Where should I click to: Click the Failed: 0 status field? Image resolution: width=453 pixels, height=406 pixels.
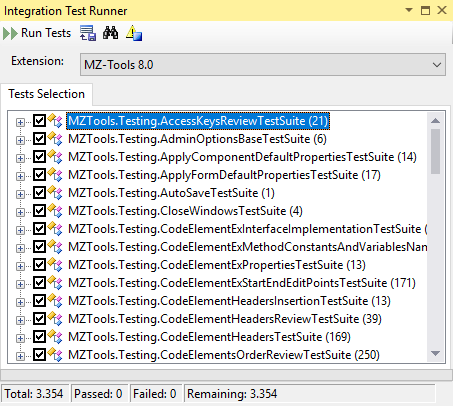tap(155, 394)
